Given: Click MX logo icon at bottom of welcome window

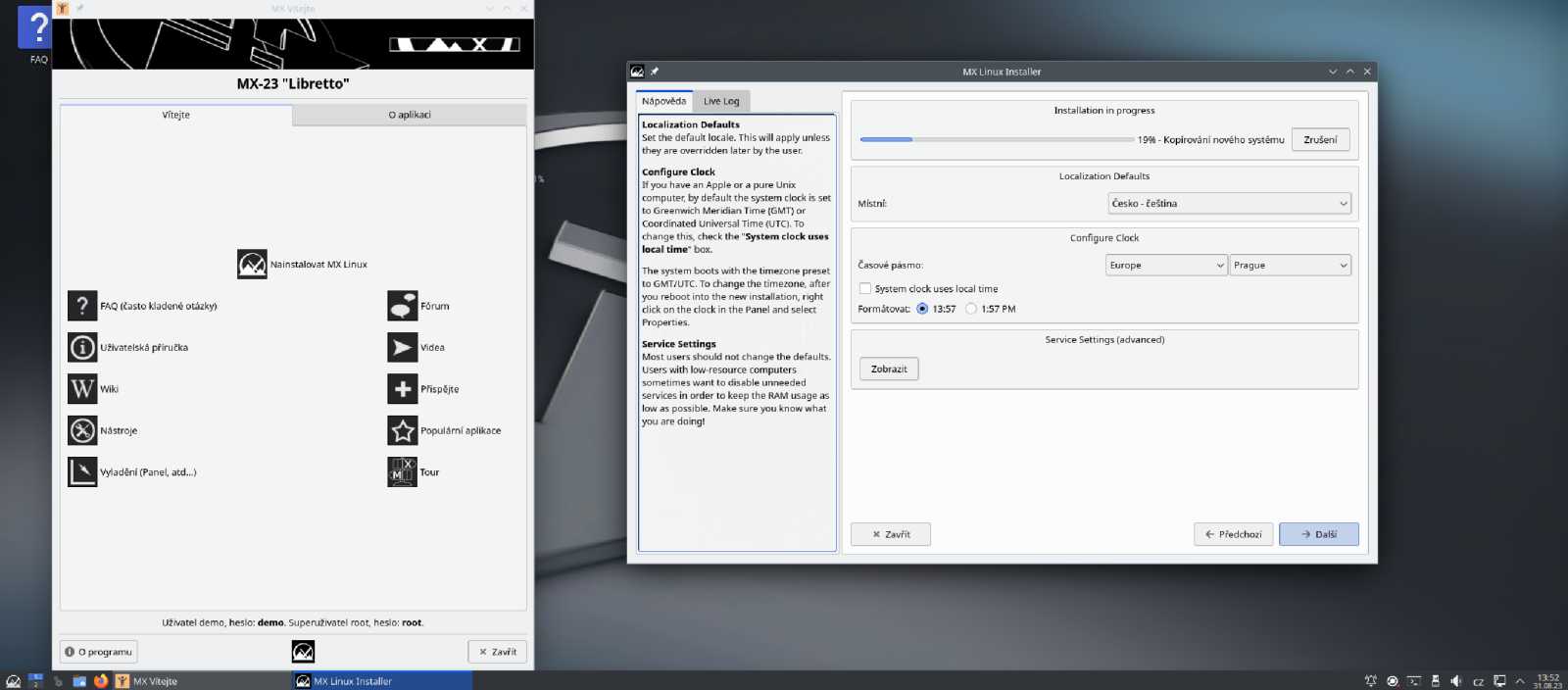Looking at the screenshot, I should pos(303,651).
